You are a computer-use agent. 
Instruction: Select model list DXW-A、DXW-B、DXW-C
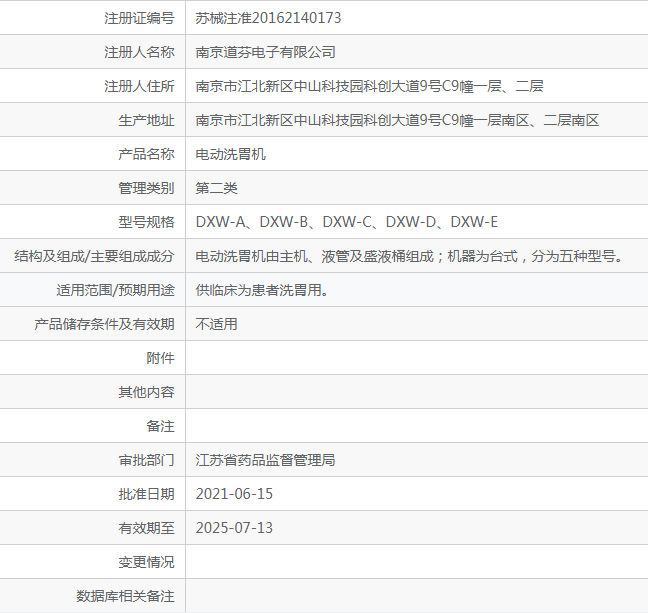(x=347, y=222)
